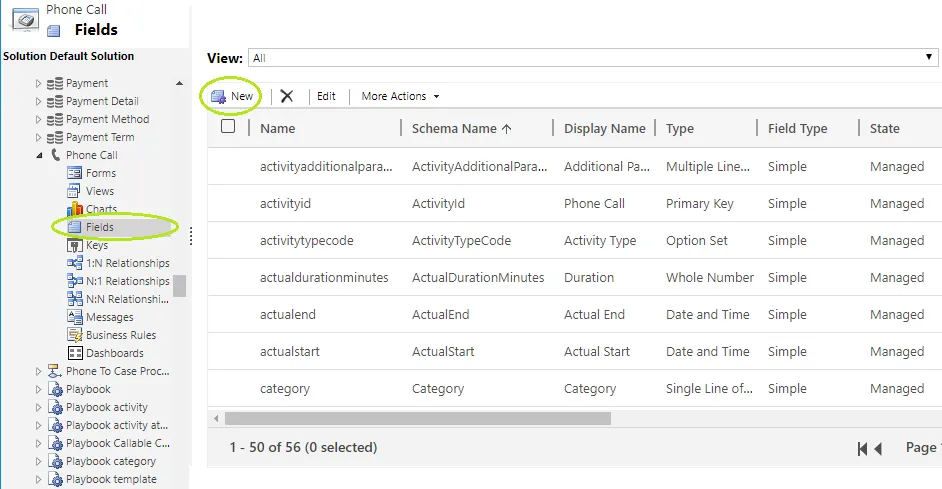Select the actualend field name

pos(288,314)
